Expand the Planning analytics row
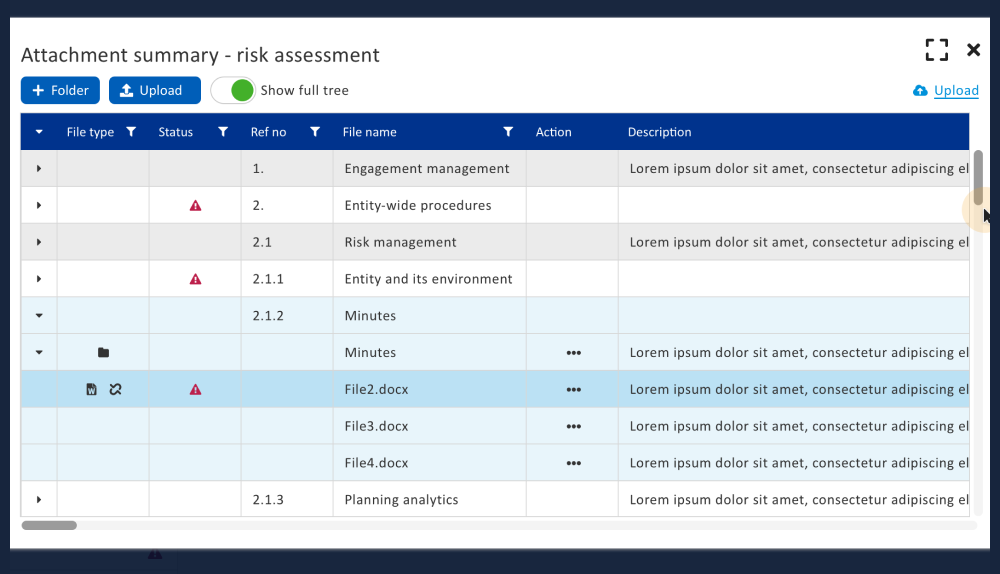 tap(39, 500)
